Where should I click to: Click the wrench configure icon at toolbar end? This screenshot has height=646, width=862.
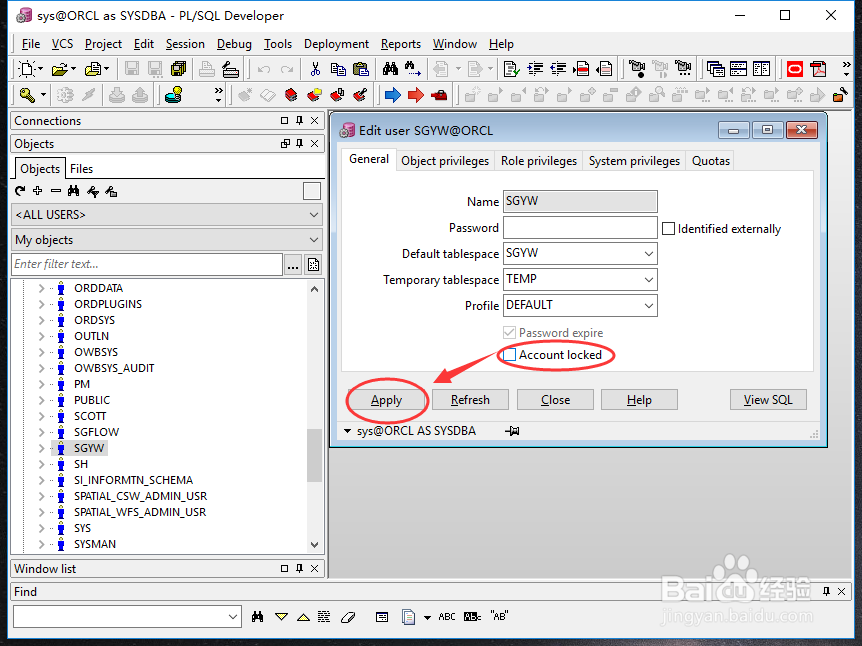pos(839,95)
